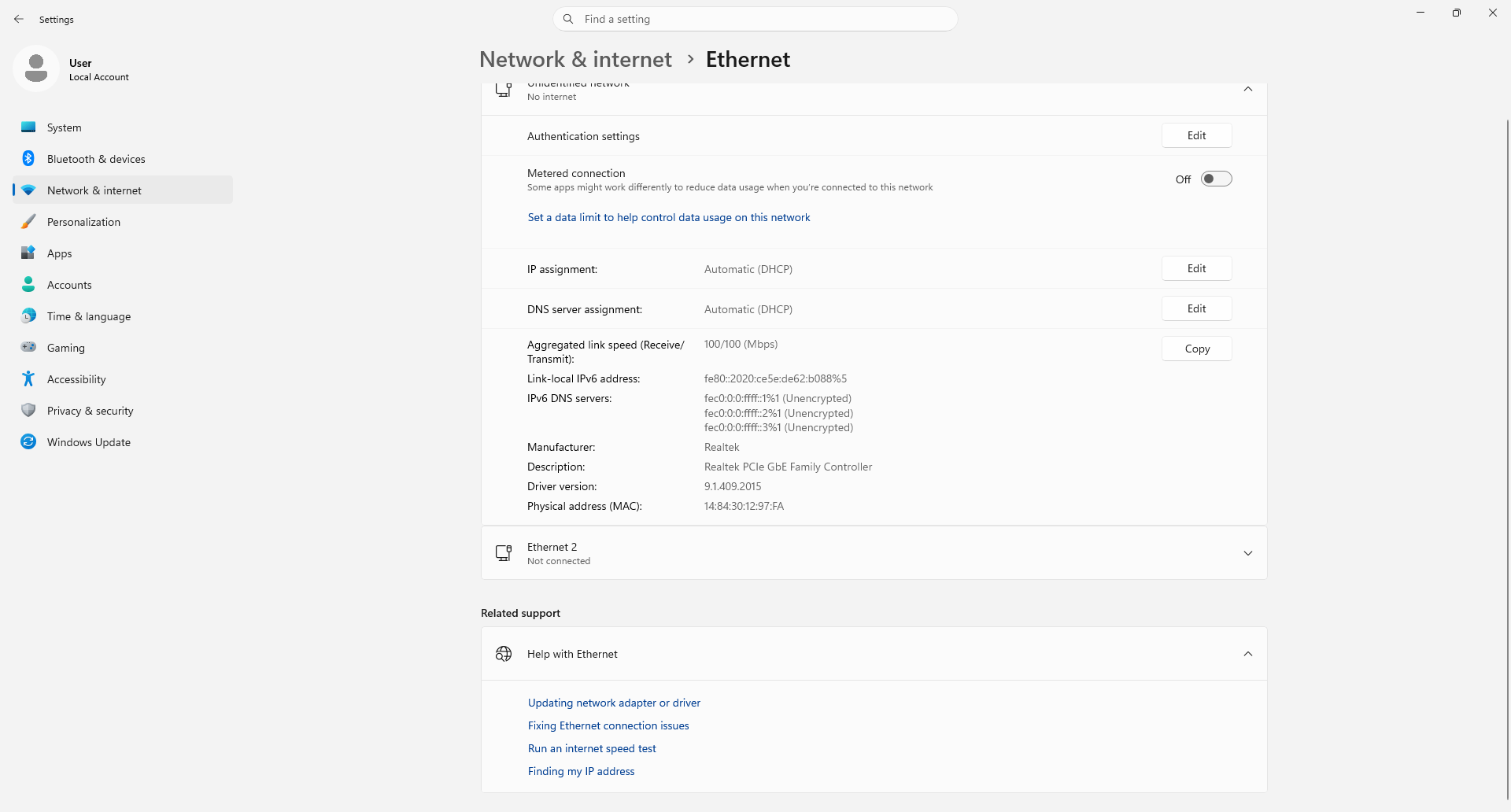The height and width of the screenshot is (812, 1511).
Task: Collapse the Help with Ethernet chevron
Action: click(1248, 654)
